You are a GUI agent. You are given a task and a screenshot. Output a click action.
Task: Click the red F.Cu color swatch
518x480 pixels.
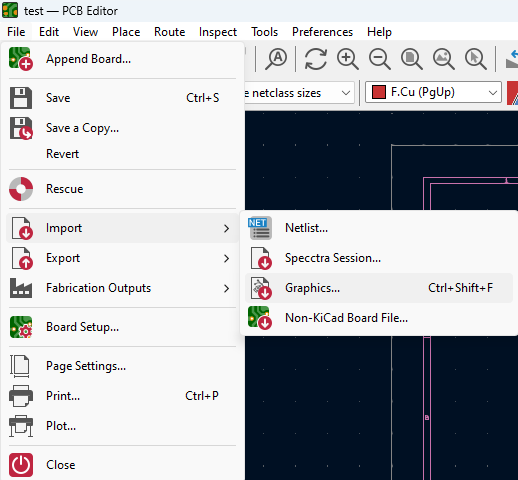tap(379, 92)
